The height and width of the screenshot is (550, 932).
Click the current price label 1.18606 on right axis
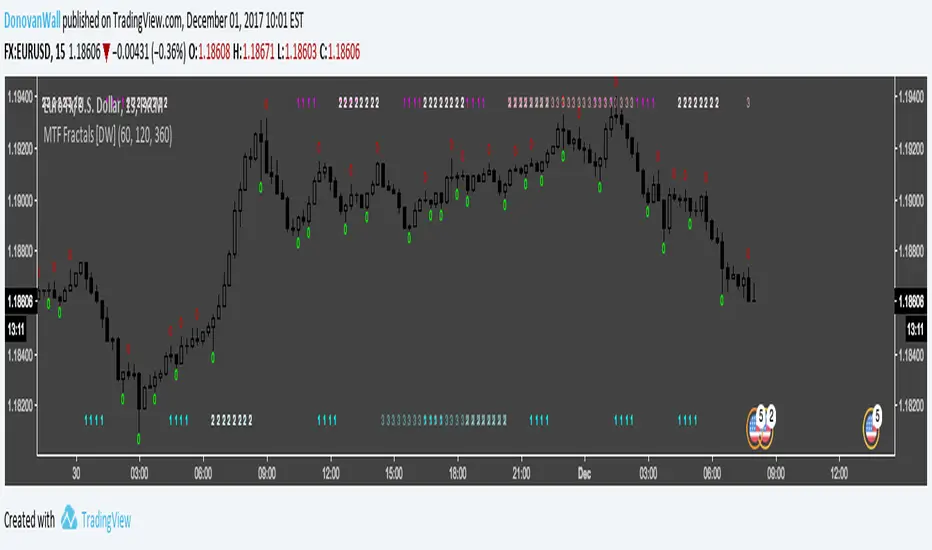click(910, 301)
